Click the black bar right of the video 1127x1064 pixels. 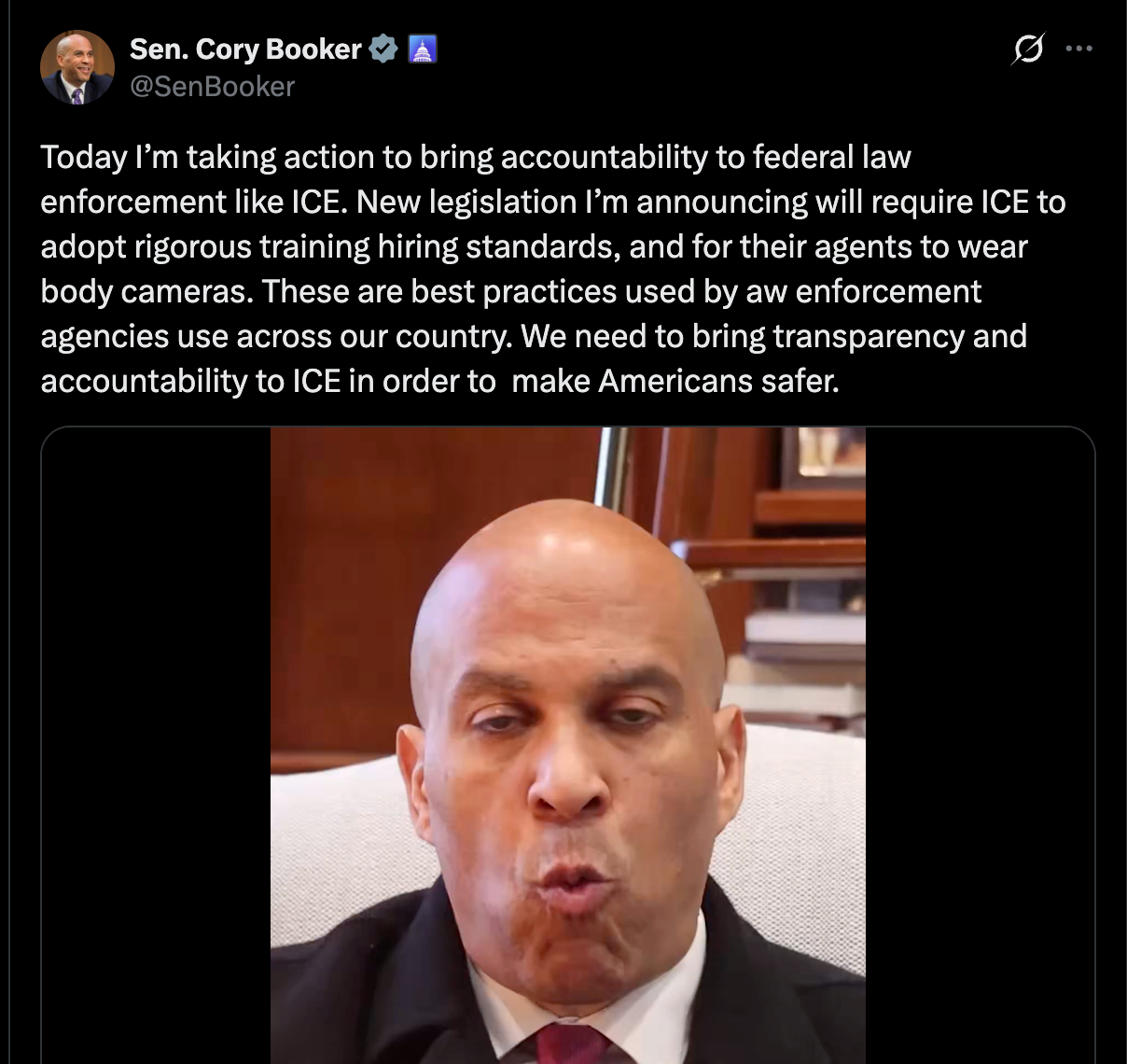(980, 745)
